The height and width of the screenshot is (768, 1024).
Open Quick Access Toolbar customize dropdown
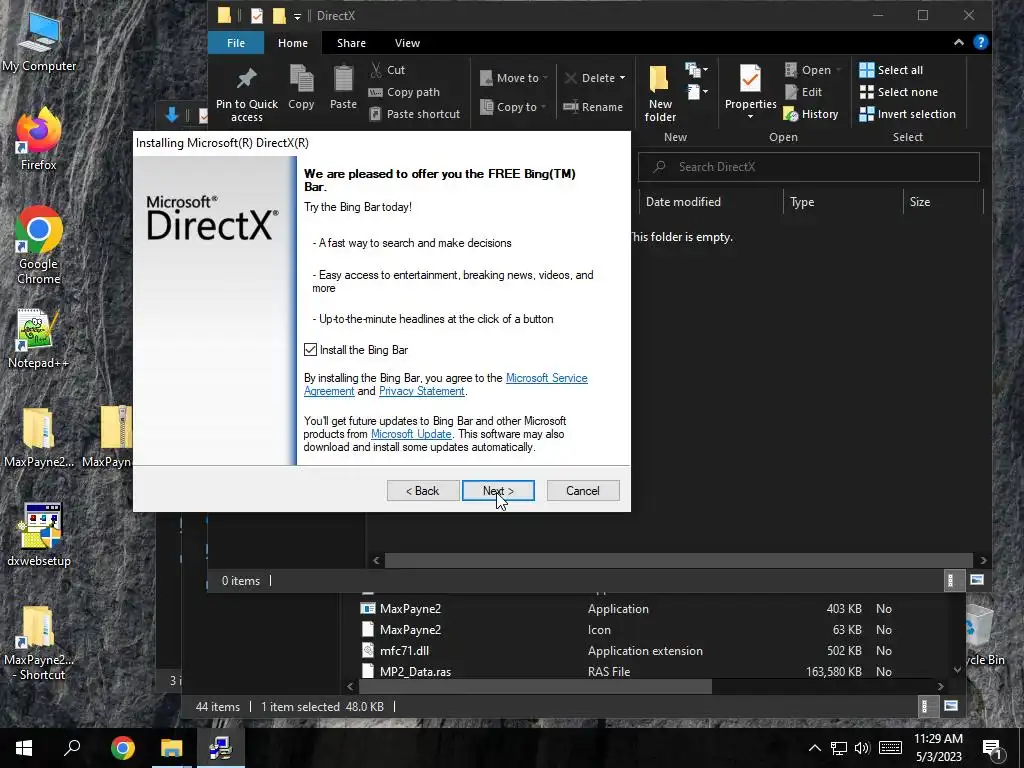click(x=297, y=16)
